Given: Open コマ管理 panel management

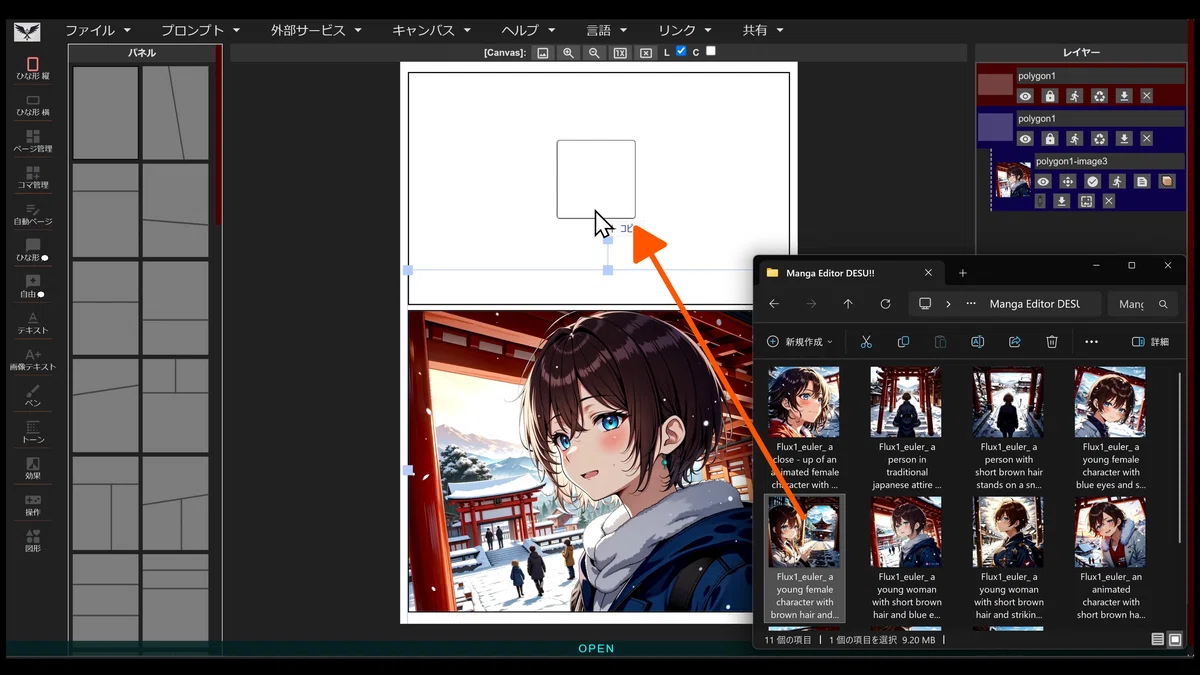Looking at the screenshot, I should [x=33, y=178].
